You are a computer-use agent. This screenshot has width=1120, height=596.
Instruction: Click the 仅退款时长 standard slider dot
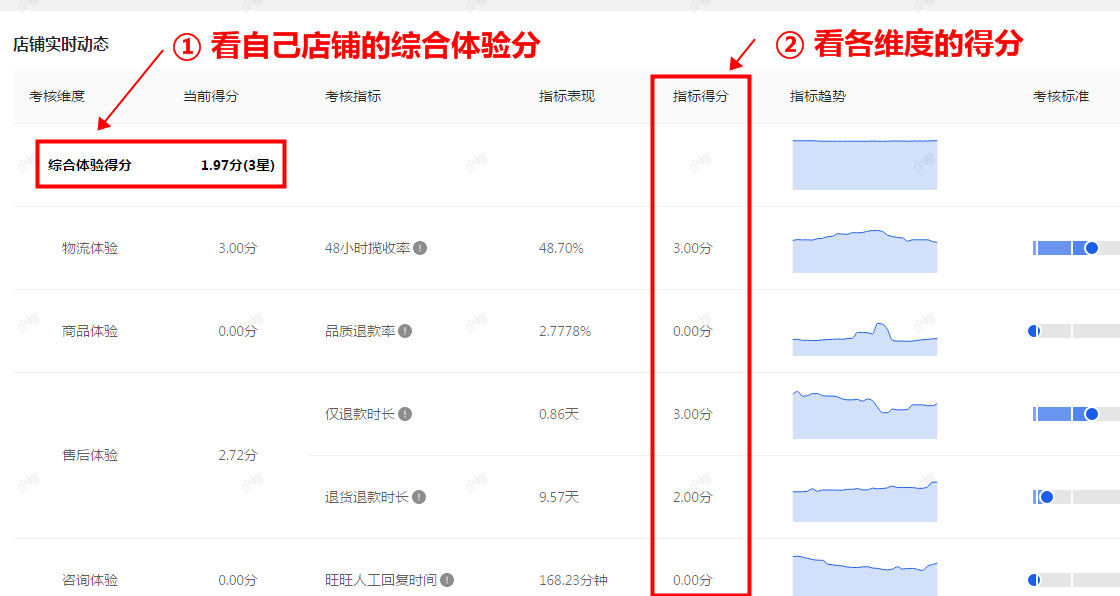tap(1091, 414)
